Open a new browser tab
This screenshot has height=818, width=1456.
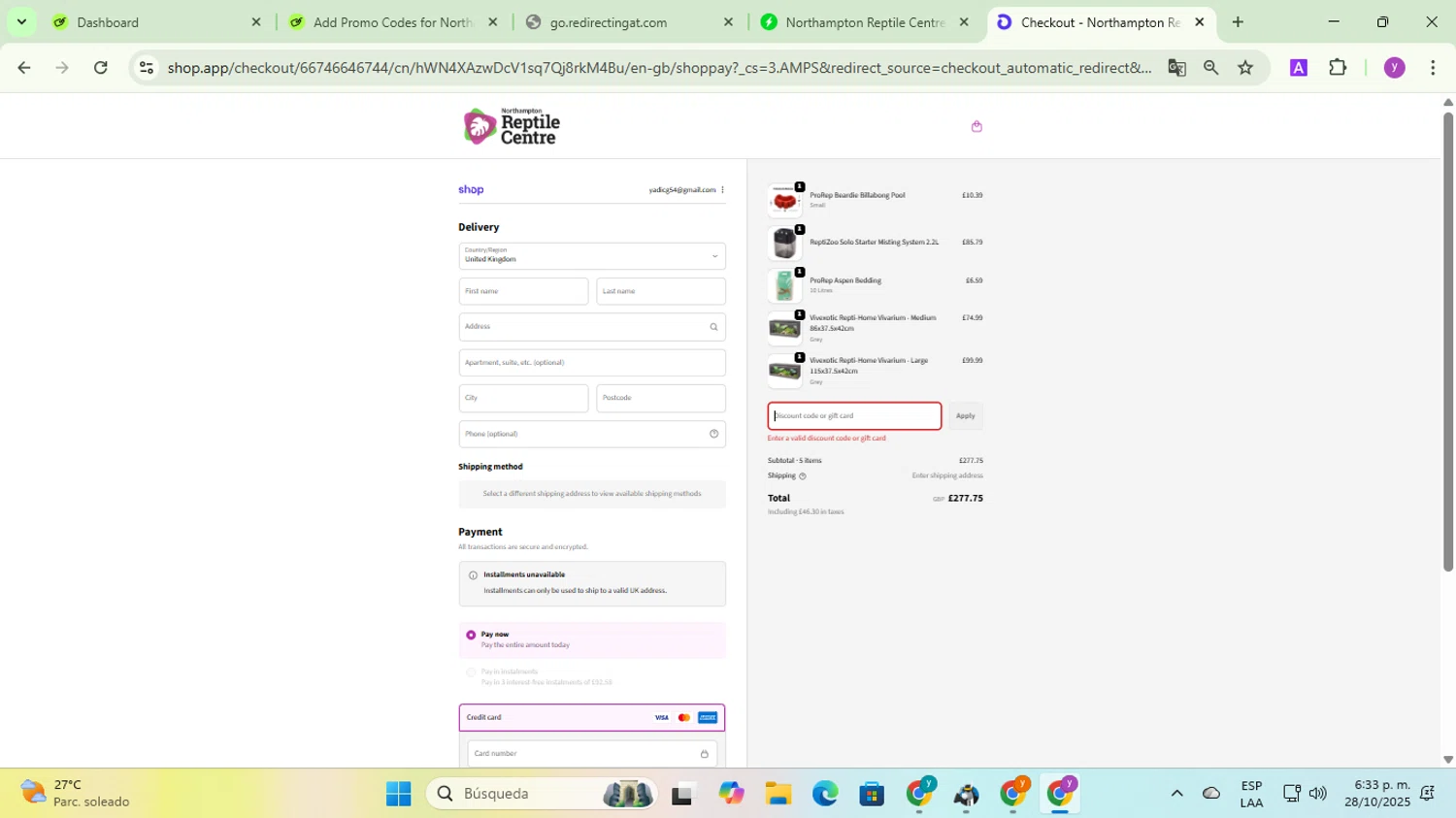tap(1238, 22)
